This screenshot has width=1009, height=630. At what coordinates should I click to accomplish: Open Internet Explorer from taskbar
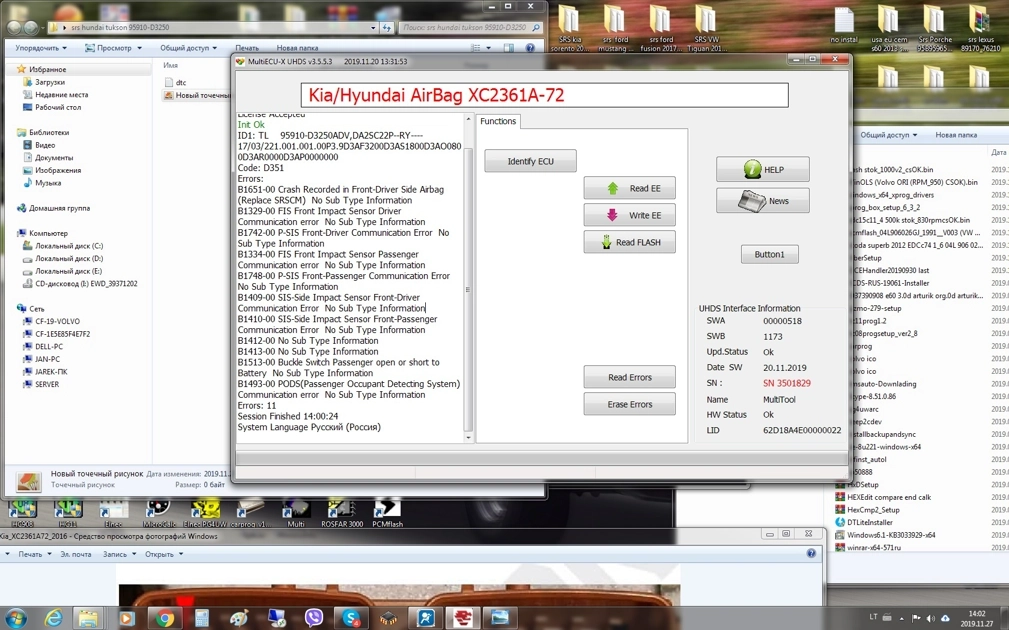pyautogui.click(x=54, y=618)
